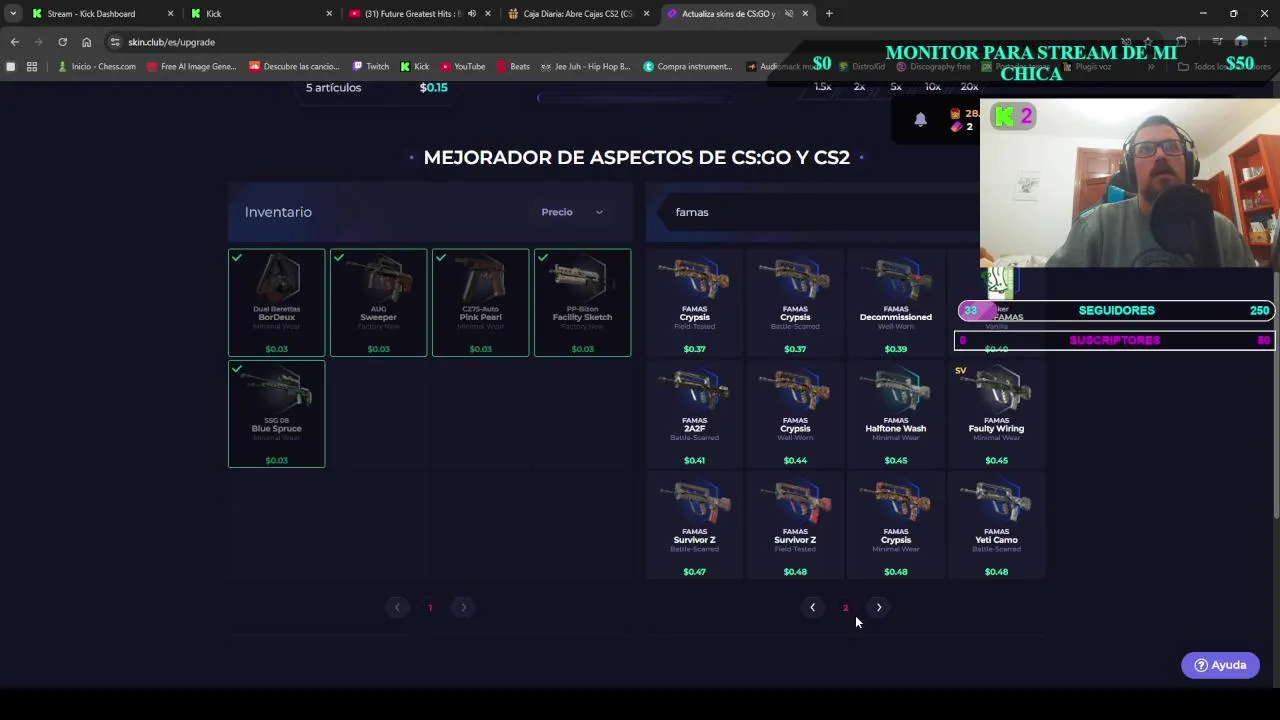Open the Free AI Image Generator bookmark

click(191, 67)
